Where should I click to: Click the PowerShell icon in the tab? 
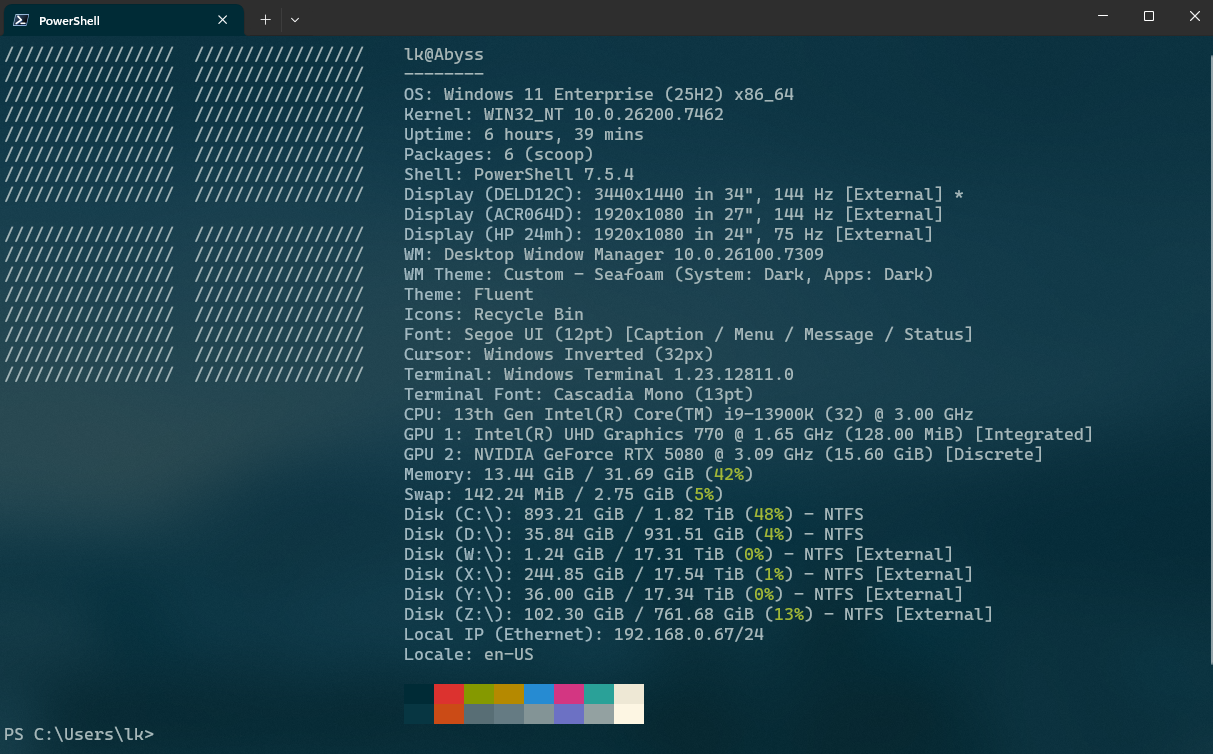point(20,20)
